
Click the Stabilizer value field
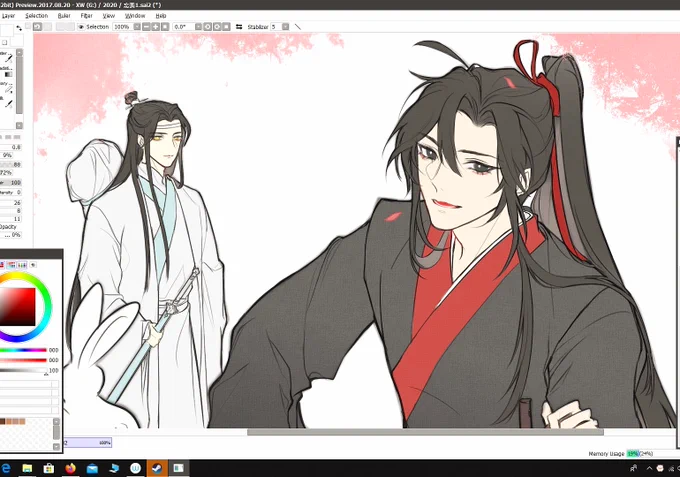pos(276,27)
